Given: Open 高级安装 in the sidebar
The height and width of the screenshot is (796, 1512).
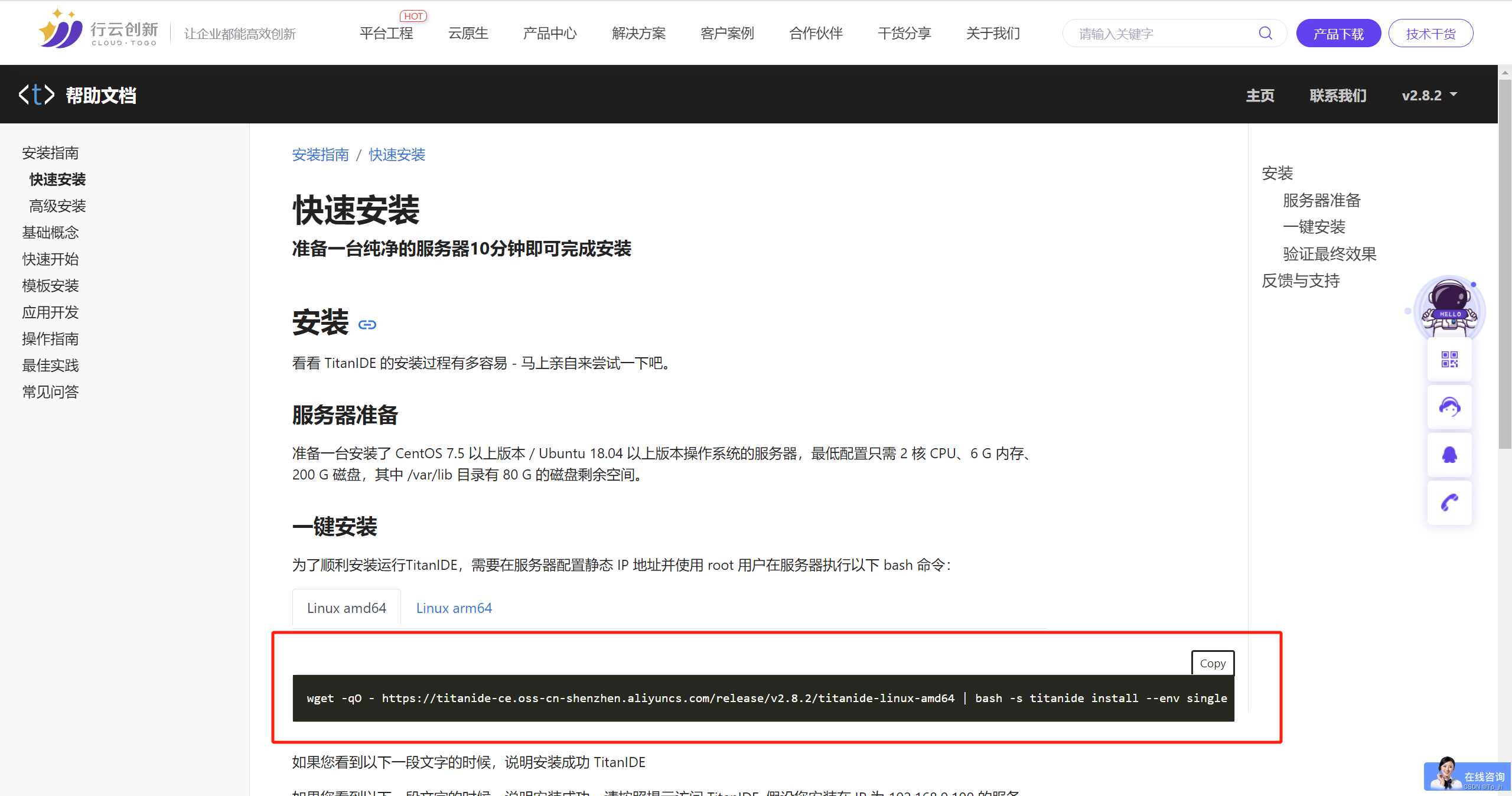Looking at the screenshot, I should 57,206.
